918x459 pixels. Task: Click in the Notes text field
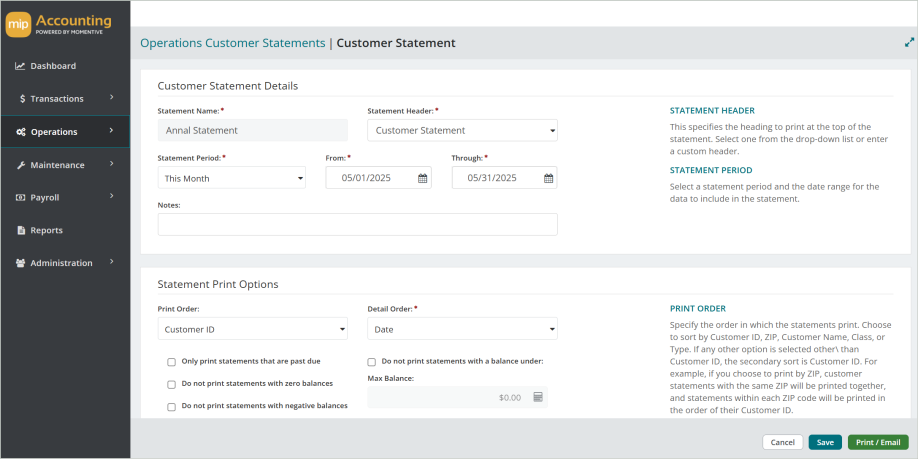[x=357, y=224]
